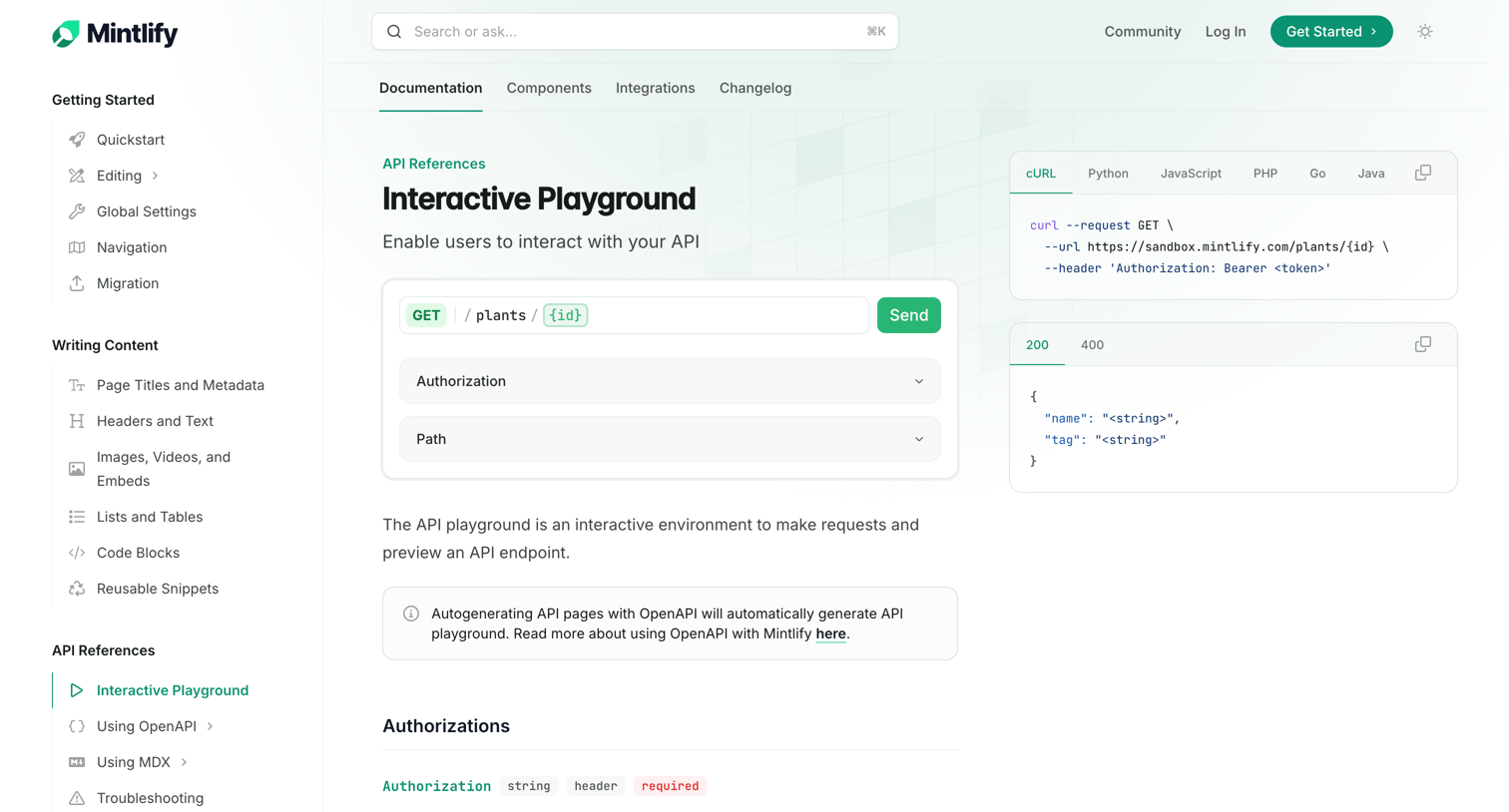
Task: Click the search magnifier icon
Action: point(394,32)
